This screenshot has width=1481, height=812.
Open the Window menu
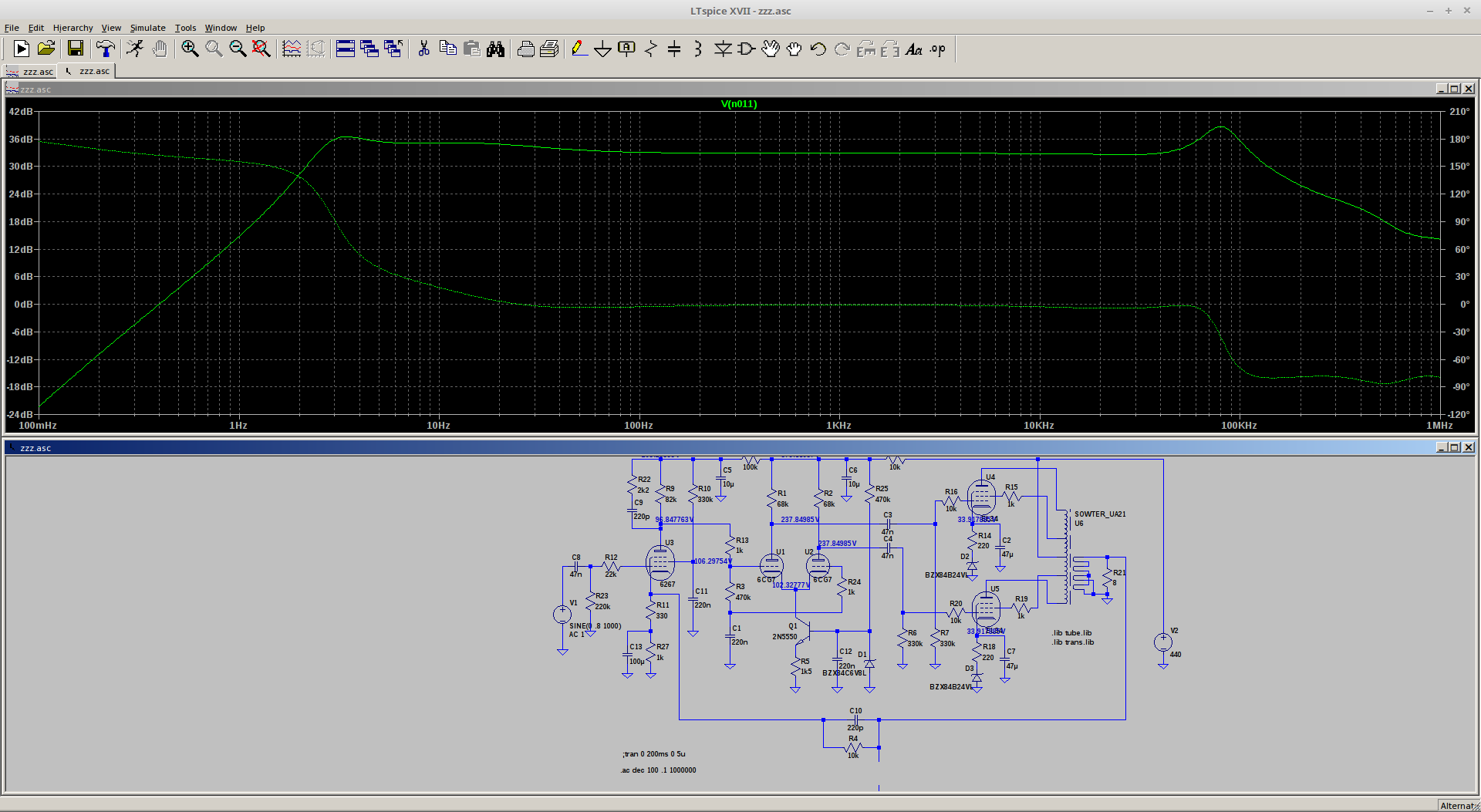point(221,28)
